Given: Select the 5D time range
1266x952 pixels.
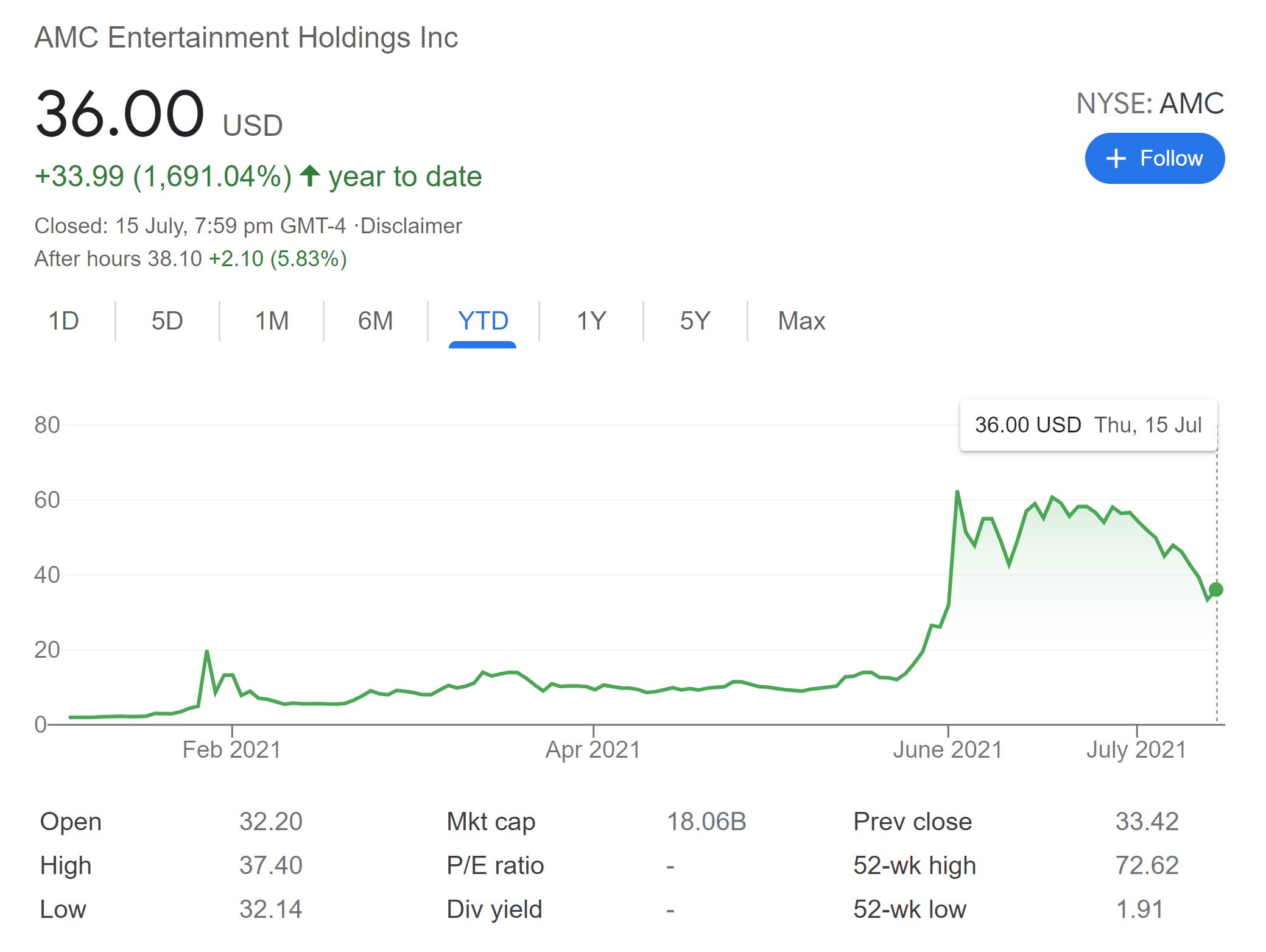Looking at the screenshot, I should (167, 321).
